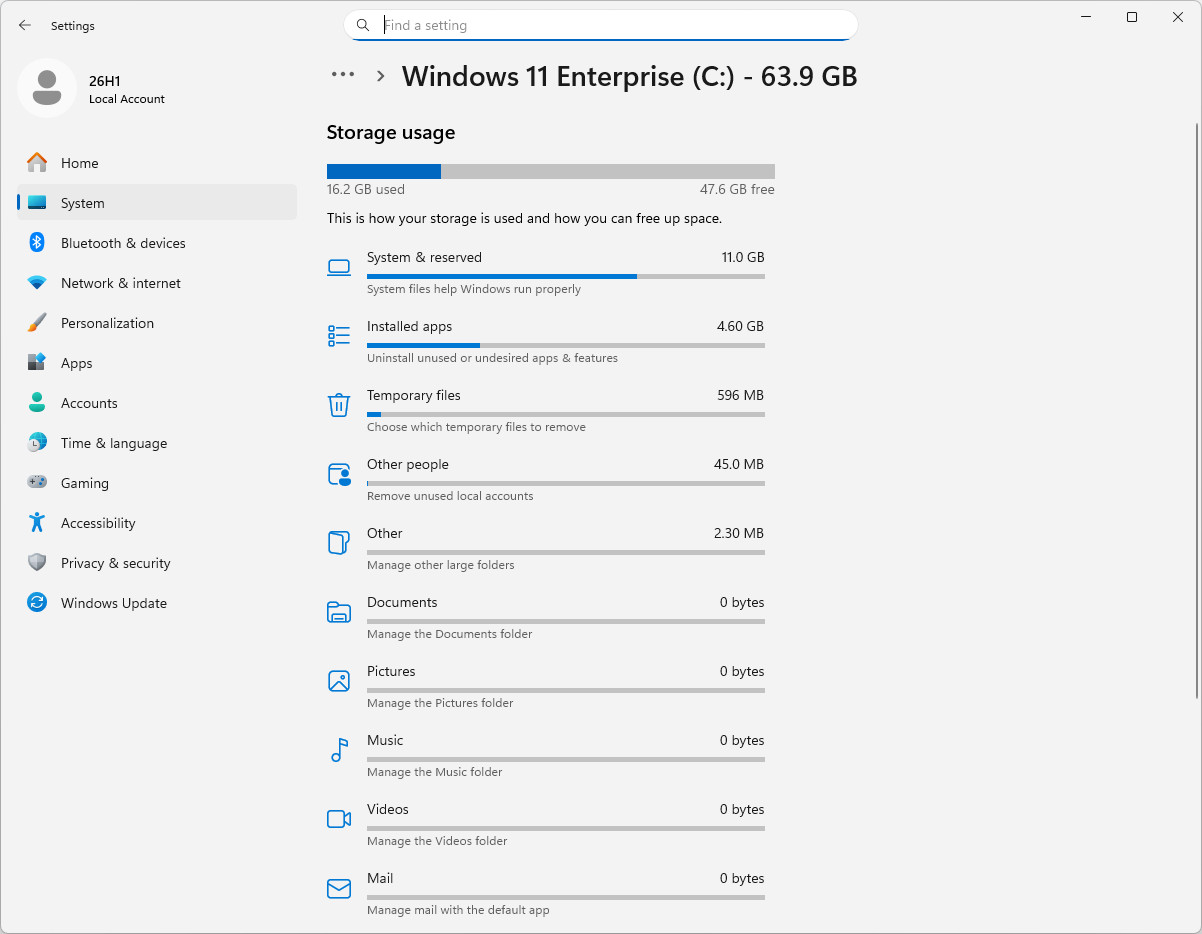The width and height of the screenshot is (1202, 934).
Task: Open the breadcrumb ellipsis menu
Action: 343,74
